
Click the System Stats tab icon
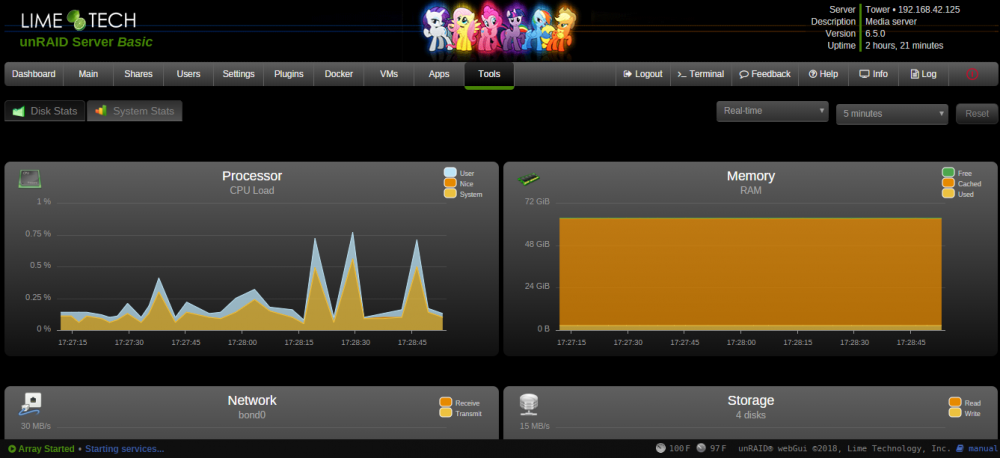[x=101, y=110]
